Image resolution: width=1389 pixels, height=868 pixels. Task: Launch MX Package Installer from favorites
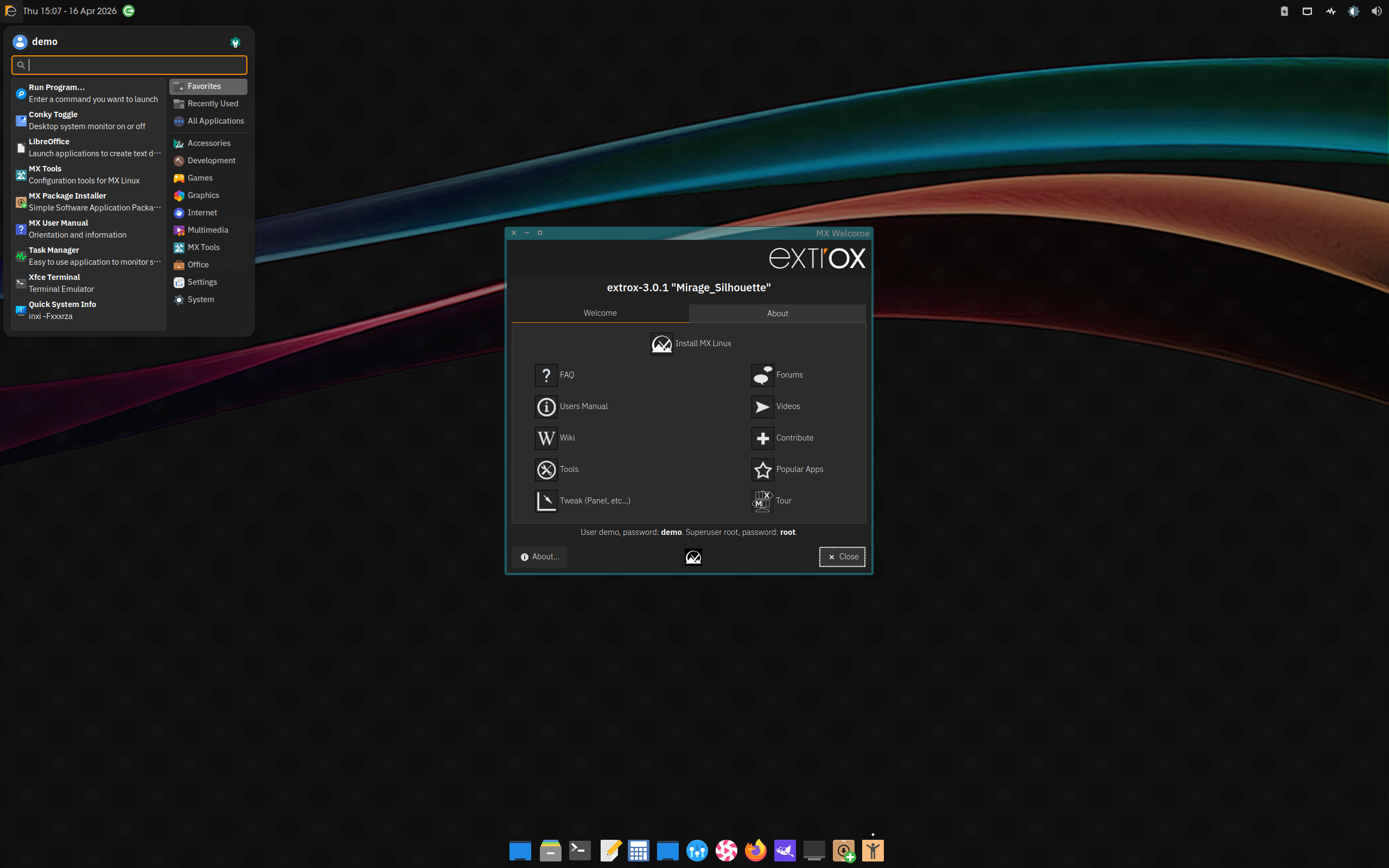88,201
